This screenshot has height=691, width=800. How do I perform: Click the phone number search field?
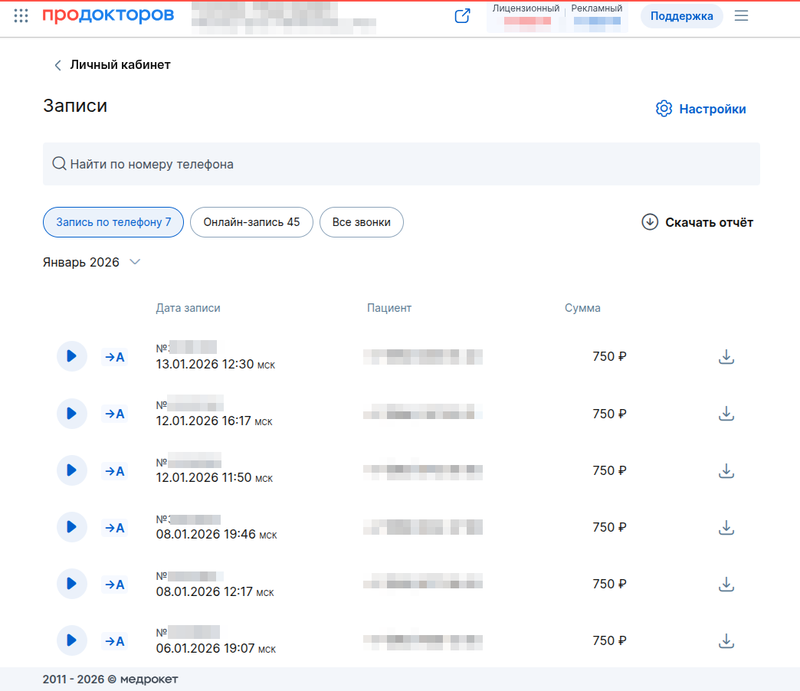[x=400, y=164]
